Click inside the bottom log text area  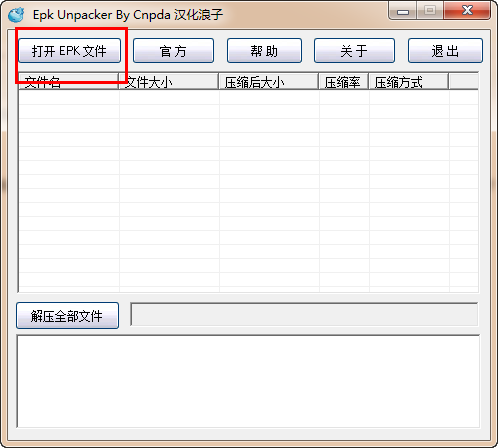point(248,381)
